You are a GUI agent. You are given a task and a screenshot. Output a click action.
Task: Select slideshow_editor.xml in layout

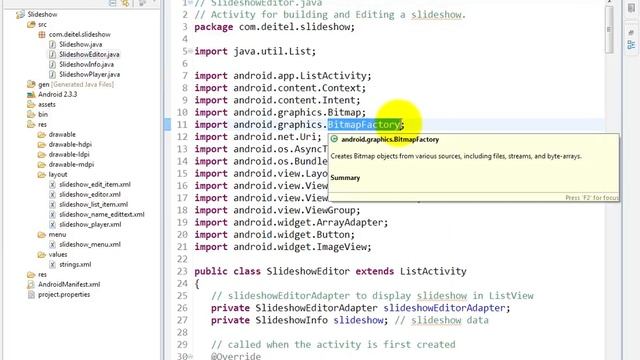(x=90, y=194)
